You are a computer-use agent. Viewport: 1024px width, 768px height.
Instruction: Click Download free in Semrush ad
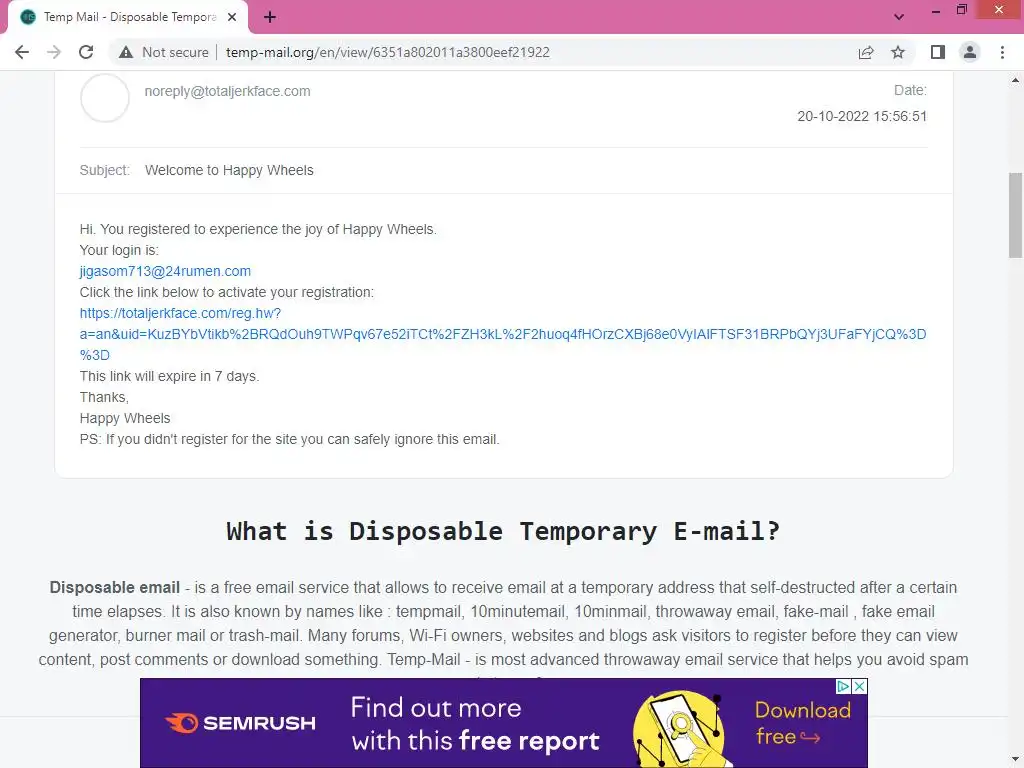click(802, 723)
